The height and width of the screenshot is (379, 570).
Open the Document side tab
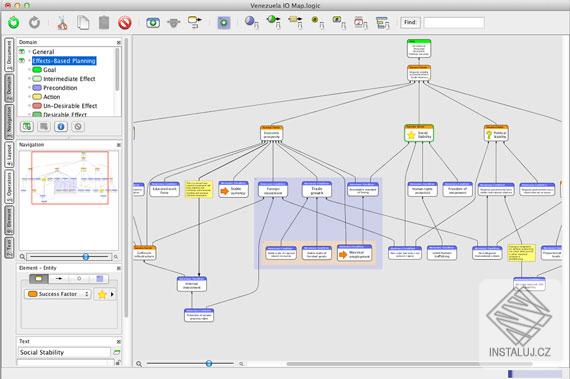tap(9, 55)
